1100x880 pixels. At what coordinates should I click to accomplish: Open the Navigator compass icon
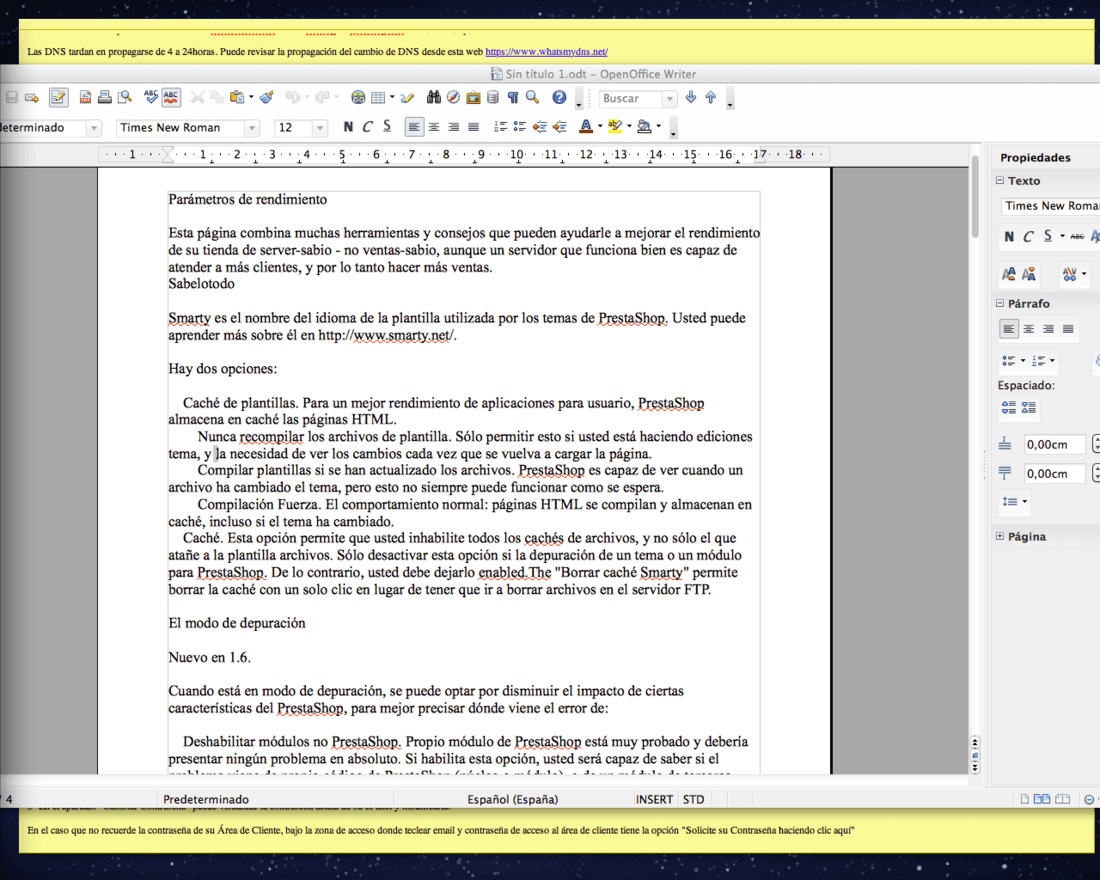(453, 98)
